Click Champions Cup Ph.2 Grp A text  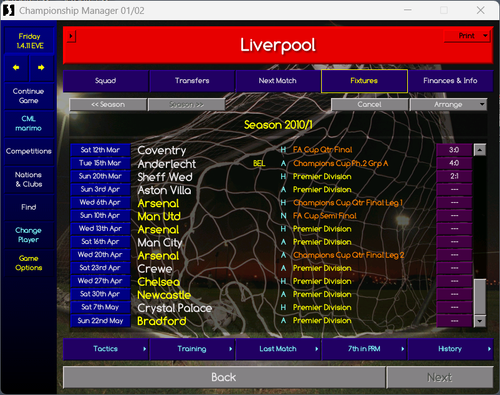click(x=341, y=163)
